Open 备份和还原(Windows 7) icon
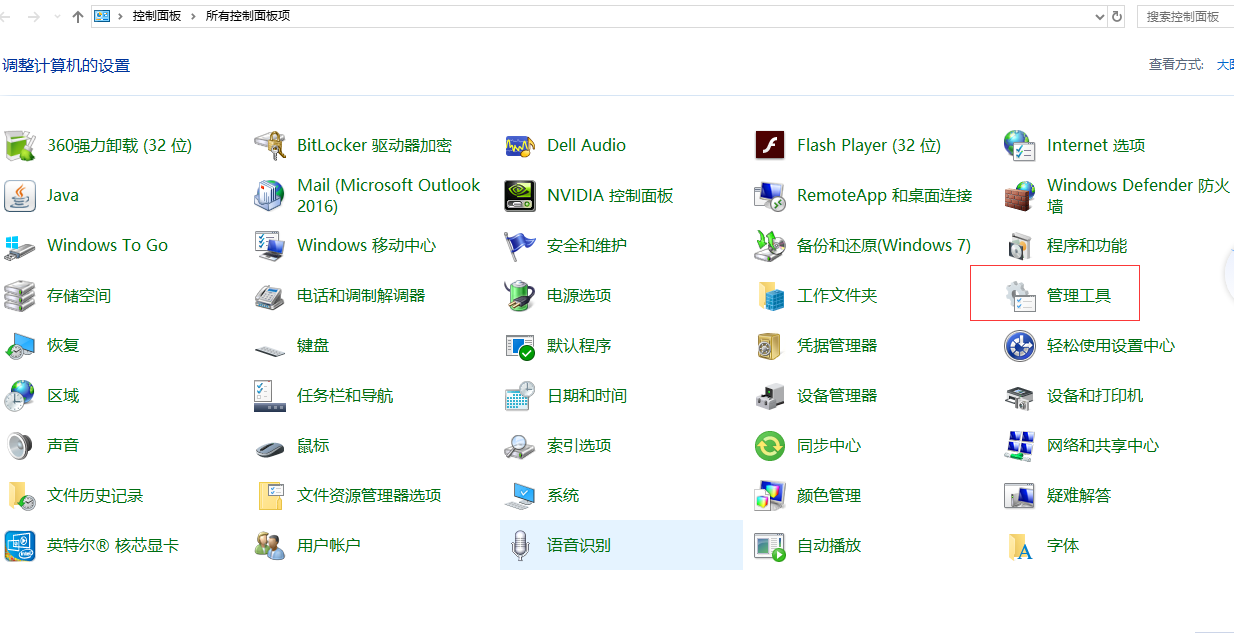 coord(770,245)
